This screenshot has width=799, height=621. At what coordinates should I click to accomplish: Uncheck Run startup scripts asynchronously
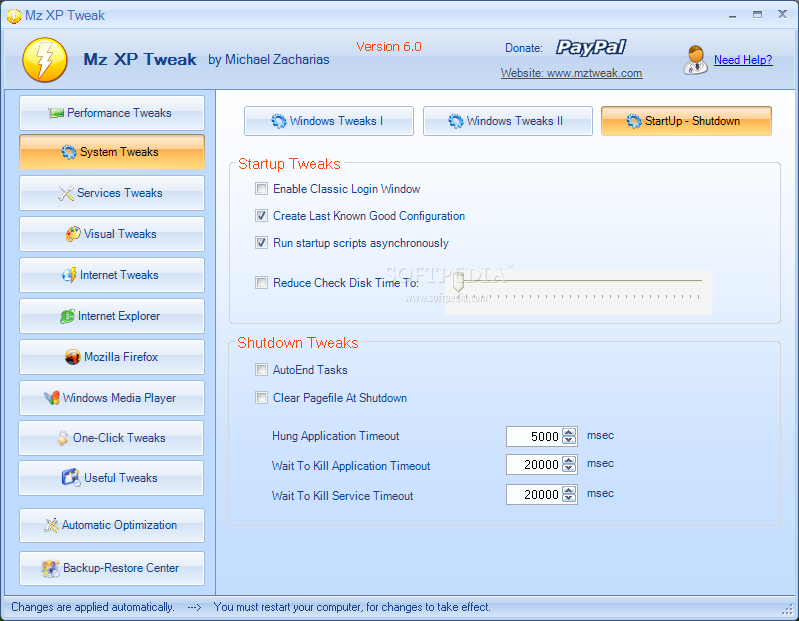coord(261,243)
